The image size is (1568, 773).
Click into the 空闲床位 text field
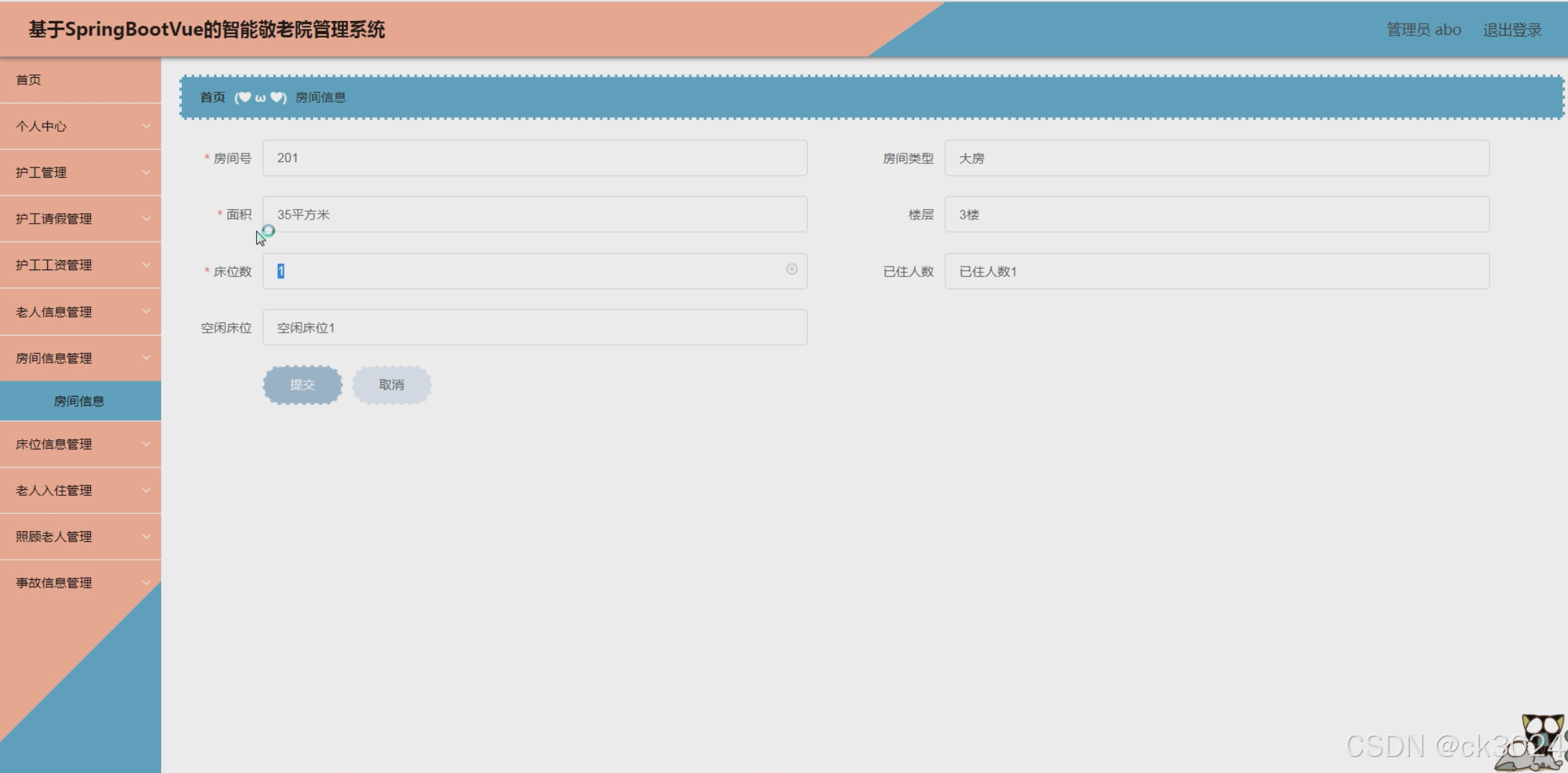[534, 328]
